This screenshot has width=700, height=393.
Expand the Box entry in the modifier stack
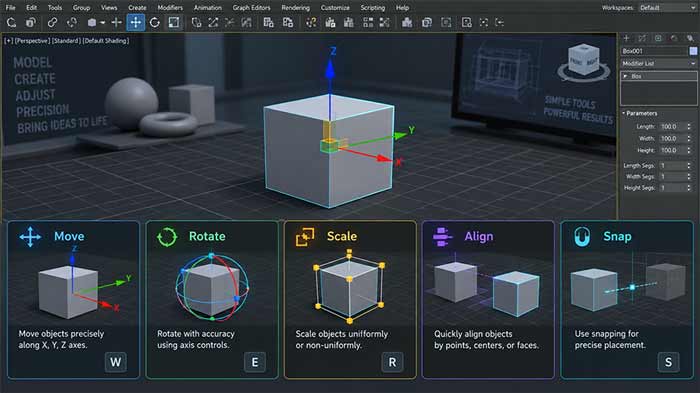(625, 76)
